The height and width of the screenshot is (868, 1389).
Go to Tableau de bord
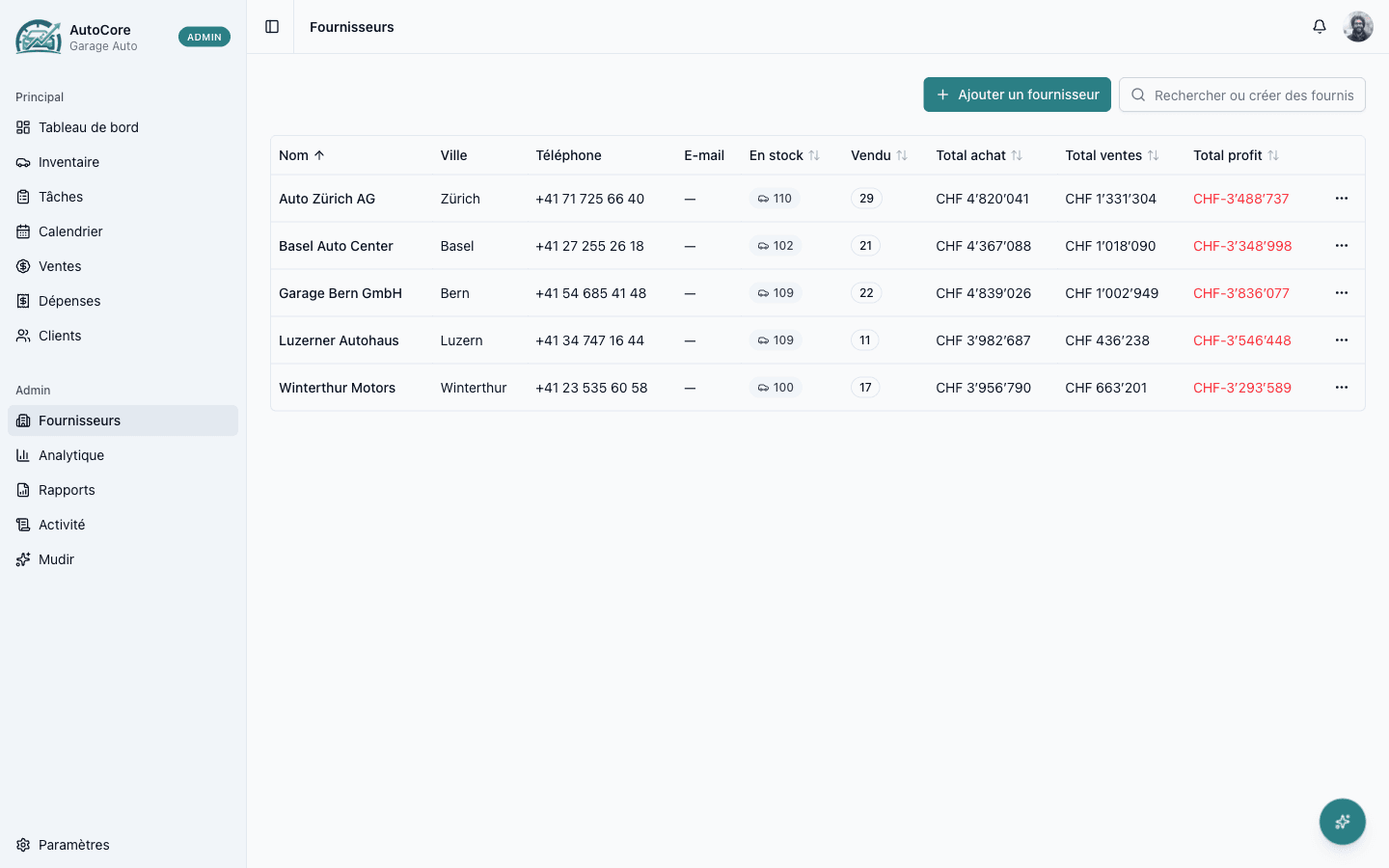click(x=89, y=127)
